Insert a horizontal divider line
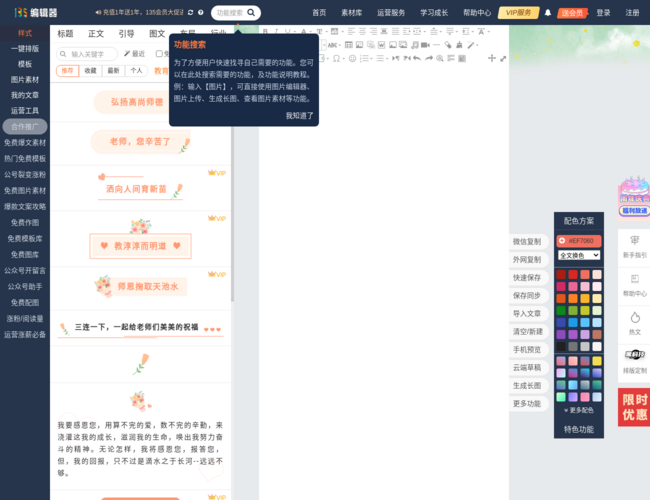 pyautogui.click(x=437, y=45)
